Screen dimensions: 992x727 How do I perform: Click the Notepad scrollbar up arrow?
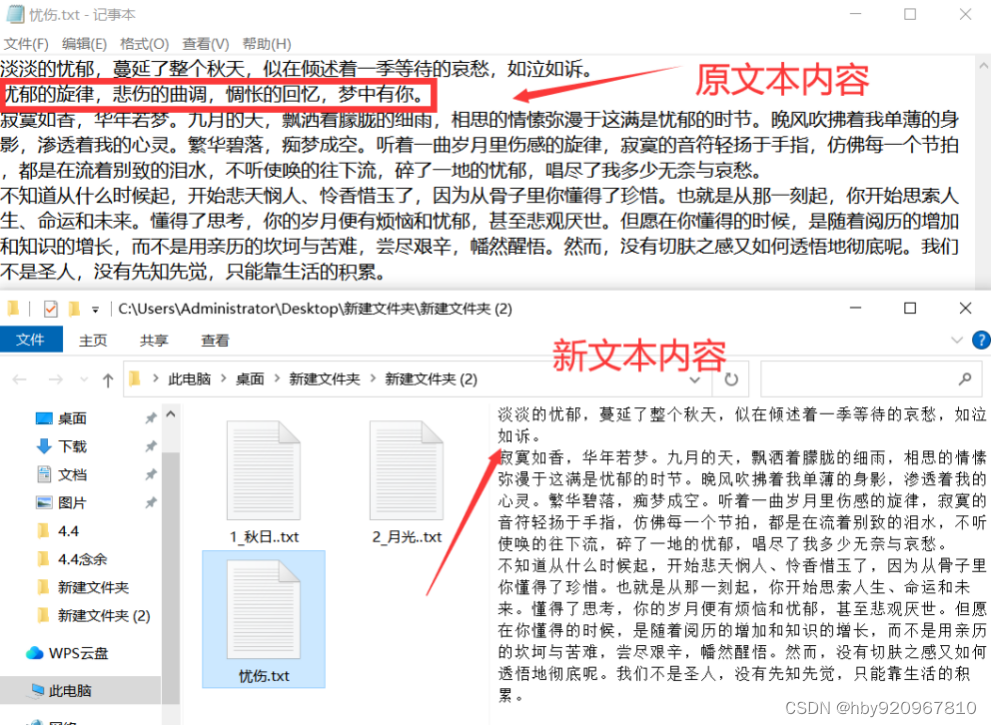point(983,65)
